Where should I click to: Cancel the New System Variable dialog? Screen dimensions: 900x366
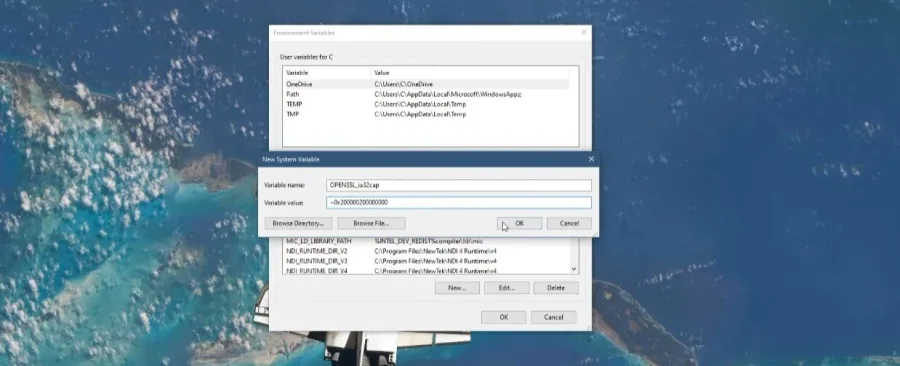click(569, 223)
